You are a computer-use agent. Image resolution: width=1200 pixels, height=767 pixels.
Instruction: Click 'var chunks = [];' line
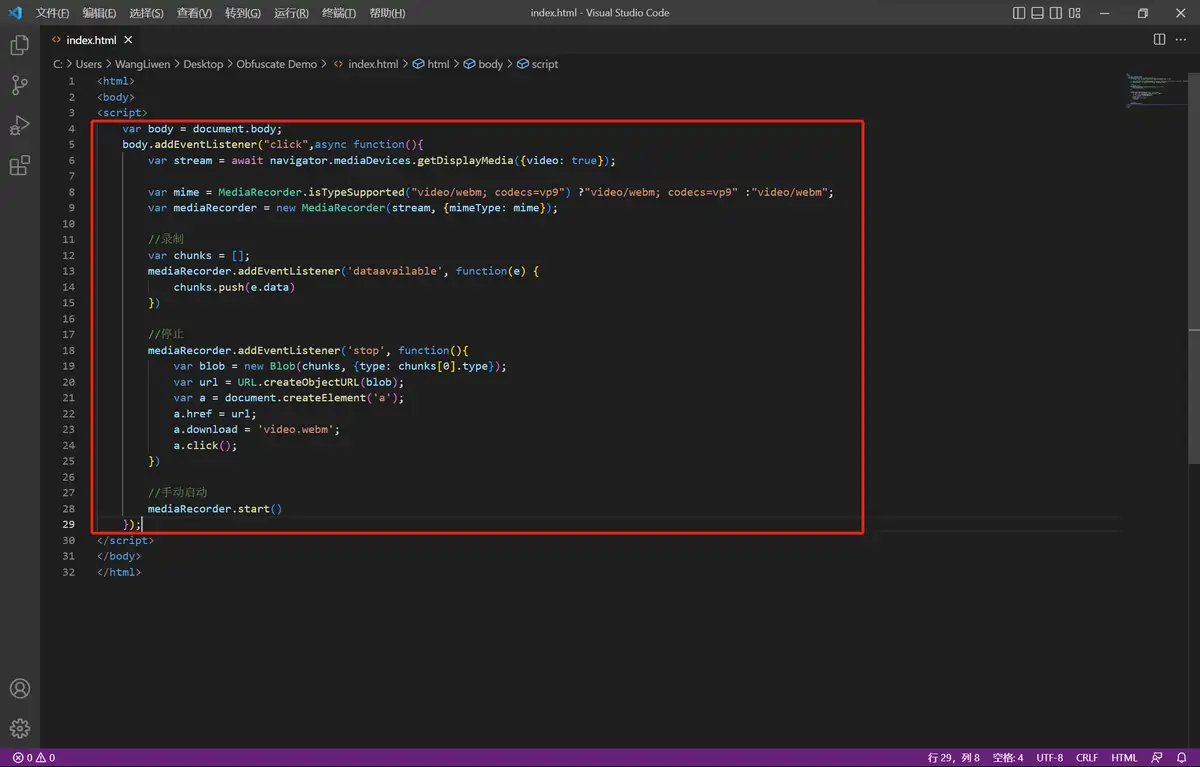coord(199,255)
